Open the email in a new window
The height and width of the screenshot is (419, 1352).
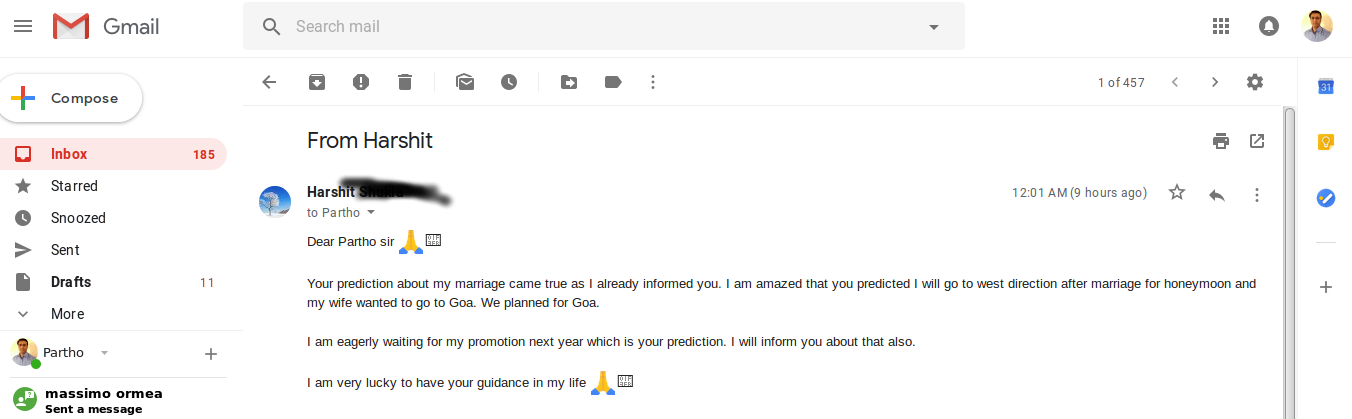coord(1257,141)
